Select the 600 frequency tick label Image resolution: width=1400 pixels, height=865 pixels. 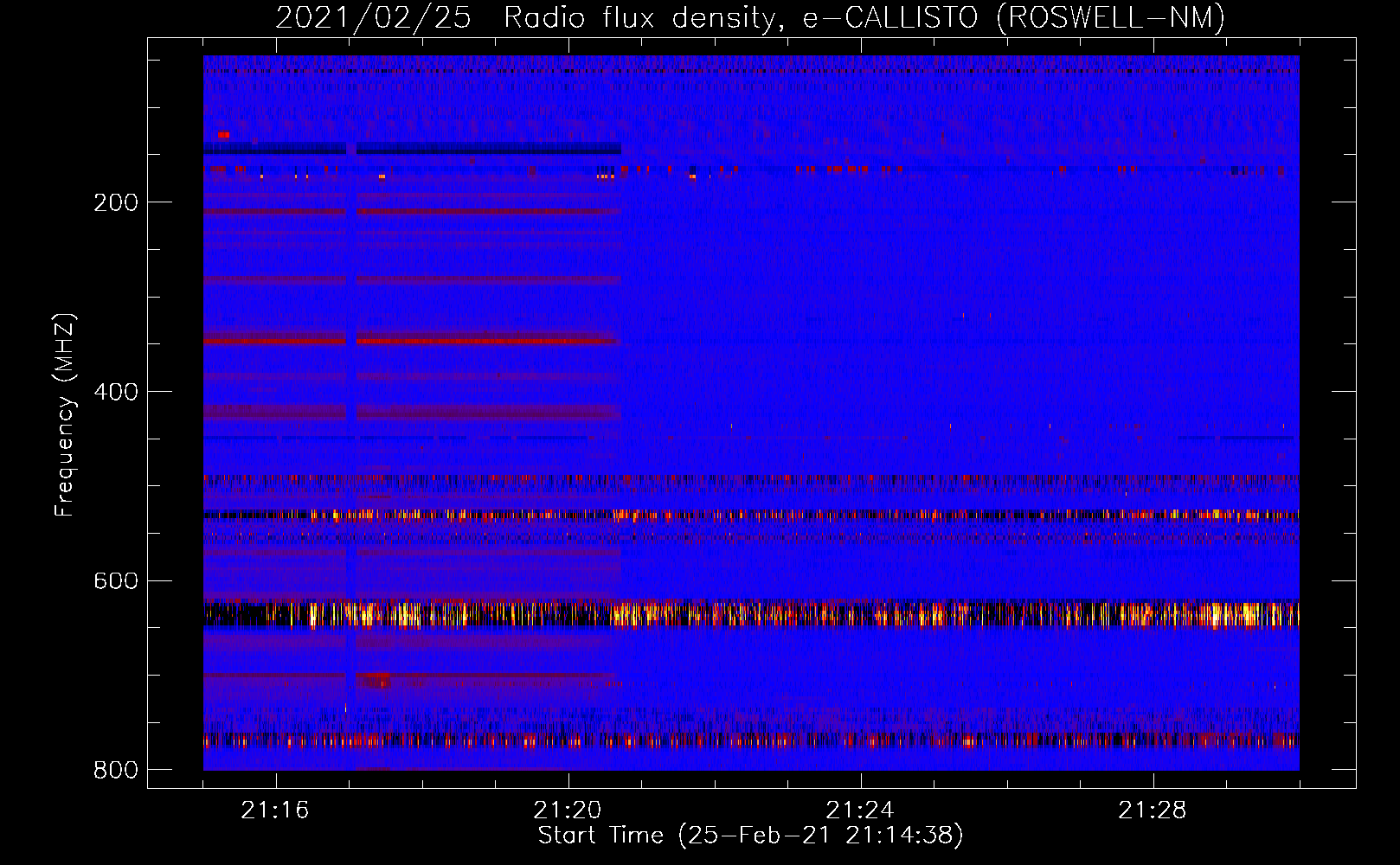tap(116, 580)
